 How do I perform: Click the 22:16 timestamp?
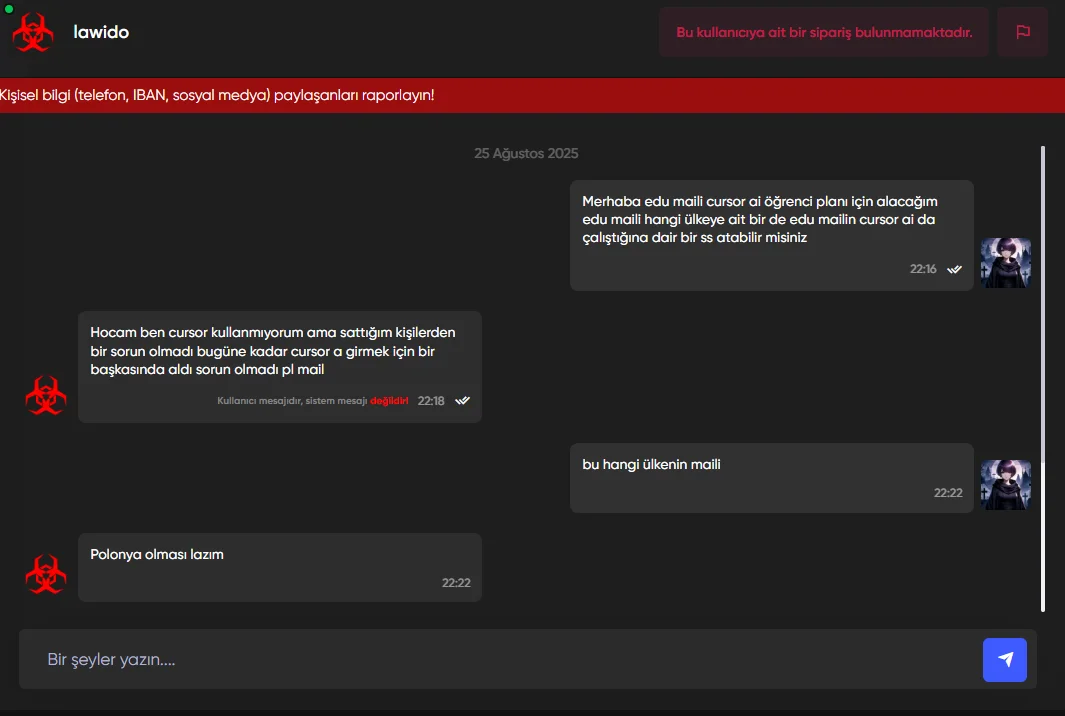point(923,269)
